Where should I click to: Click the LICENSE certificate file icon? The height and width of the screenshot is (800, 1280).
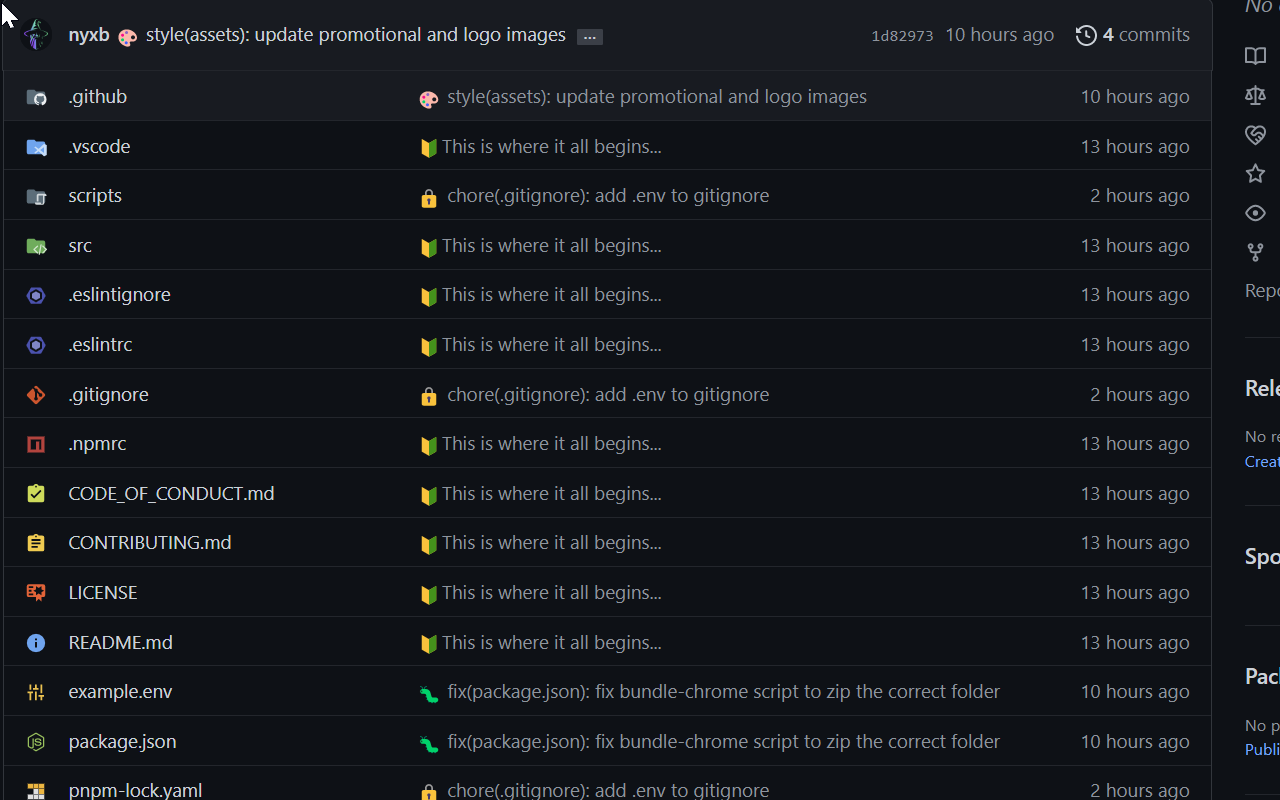pyautogui.click(x=36, y=593)
